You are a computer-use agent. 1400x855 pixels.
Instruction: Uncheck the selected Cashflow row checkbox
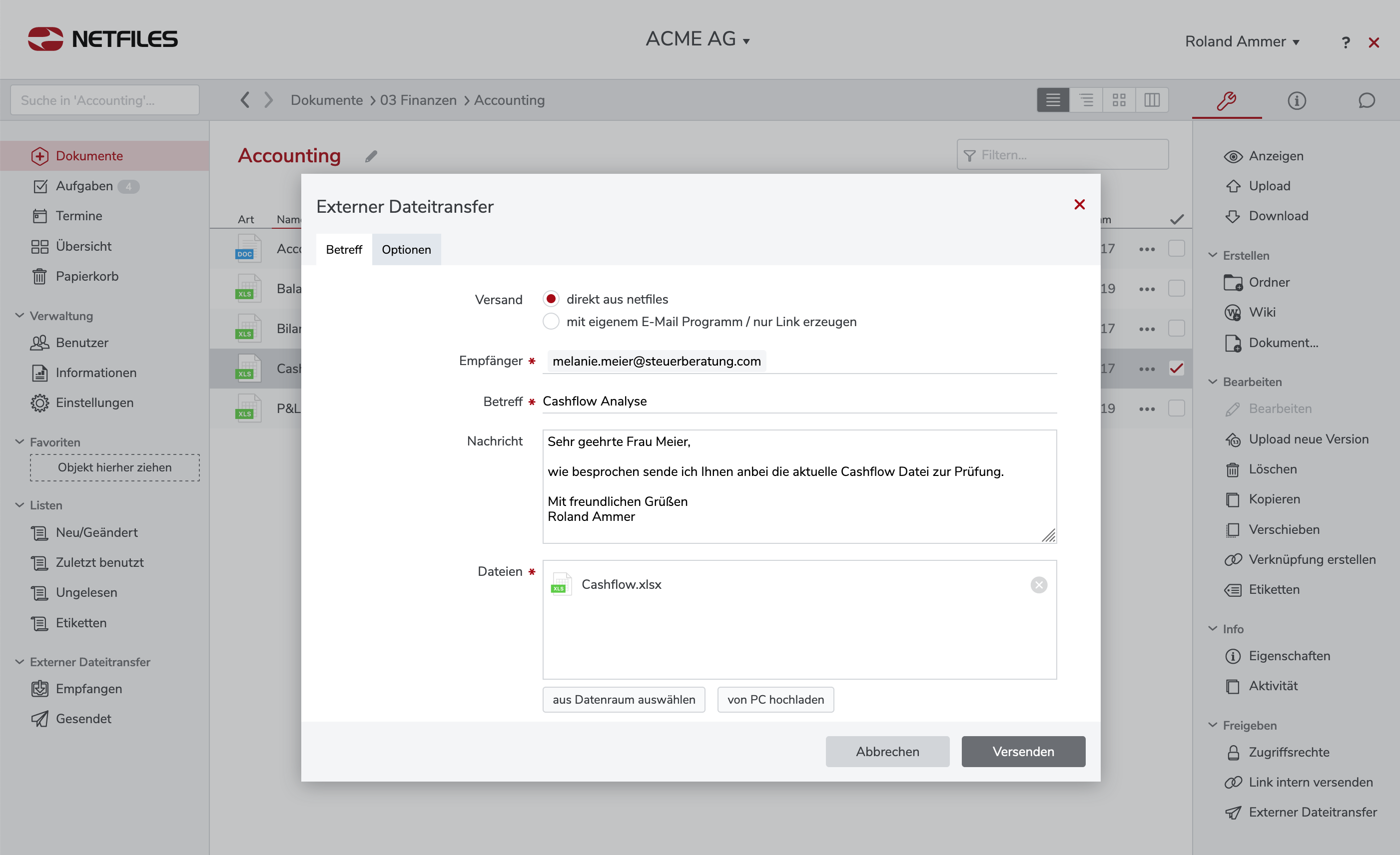coord(1176,368)
